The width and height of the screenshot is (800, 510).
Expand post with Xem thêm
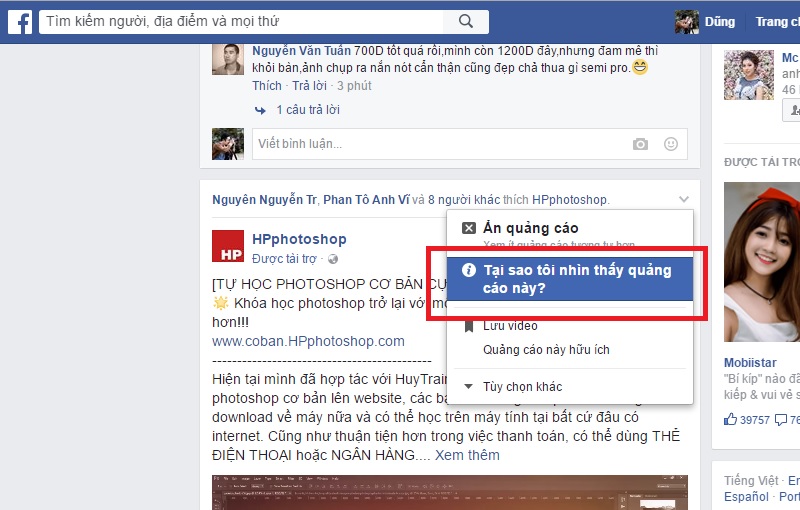click(x=467, y=455)
